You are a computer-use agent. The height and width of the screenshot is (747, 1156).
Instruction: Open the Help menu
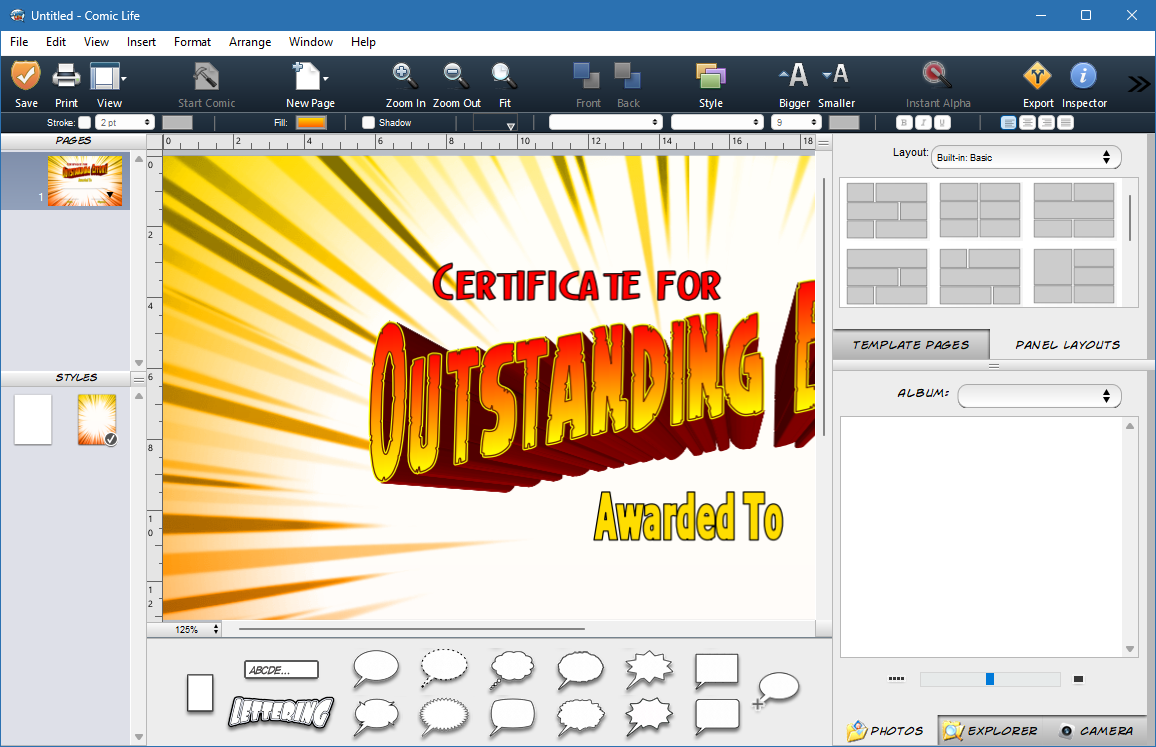(x=363, y=42)
